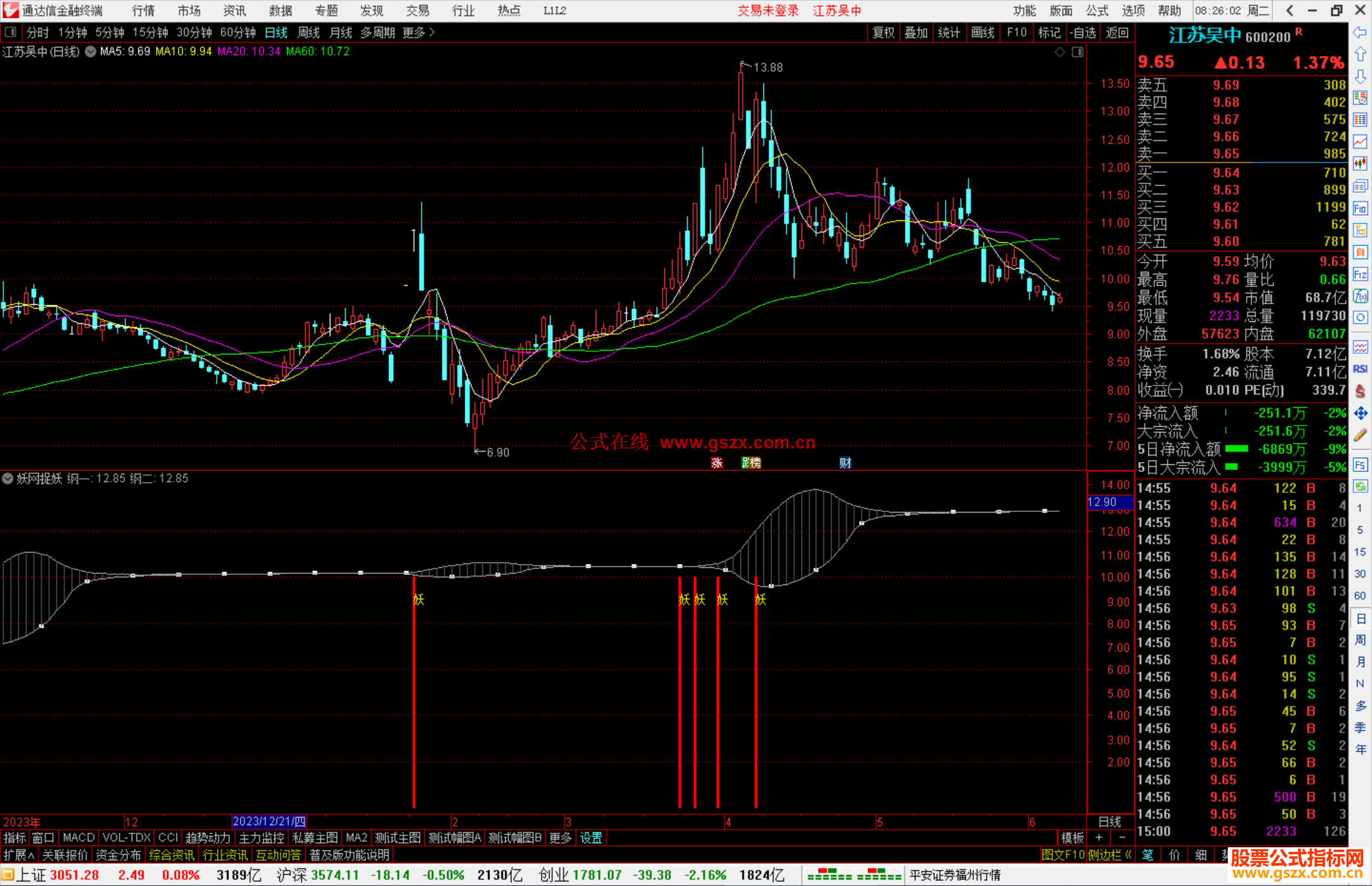Toggle the 妖网捉妖 indicator collapse circle

click(x=8, y=478)
